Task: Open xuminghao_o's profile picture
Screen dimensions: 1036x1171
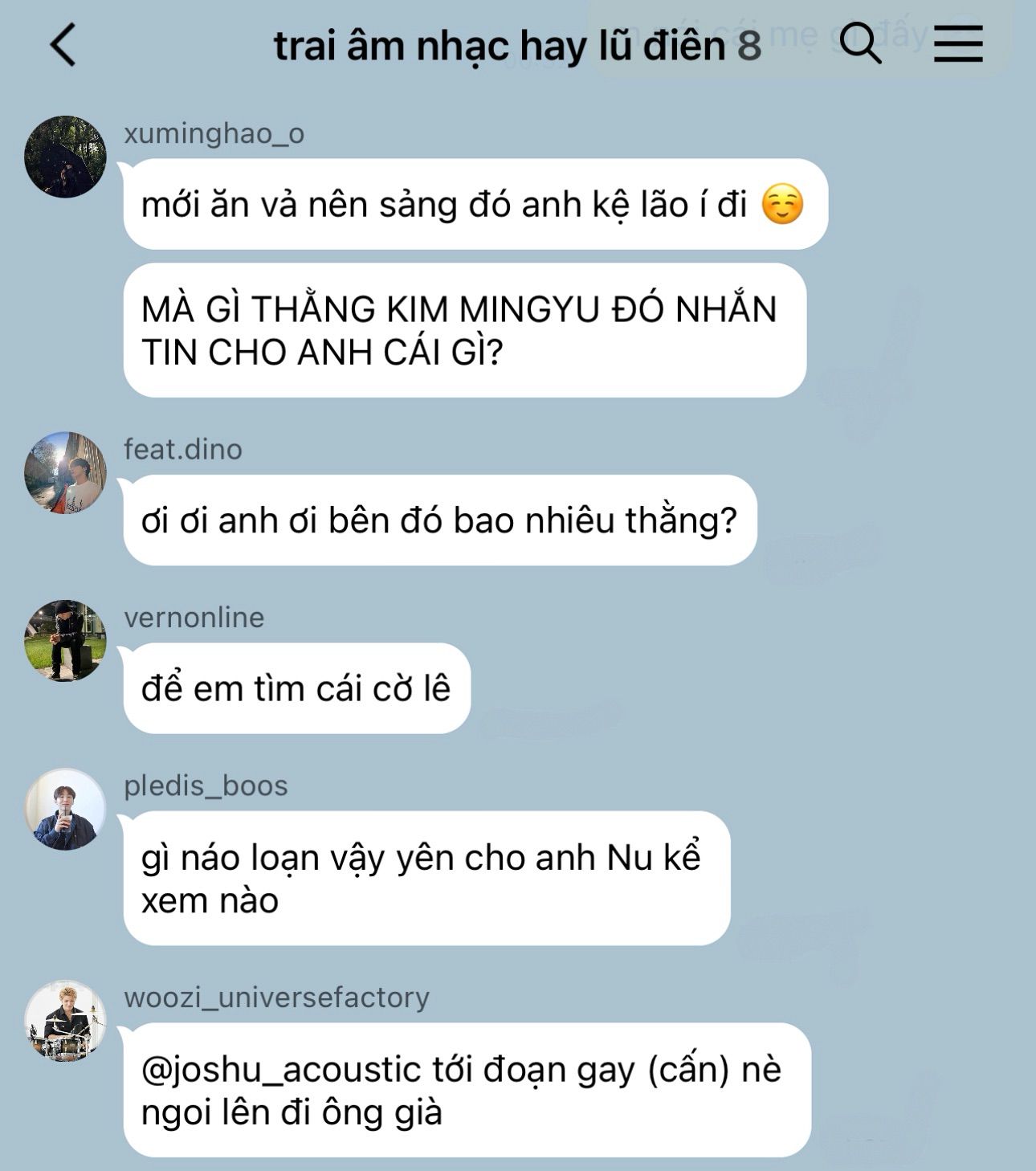Action: tap(65, 157)
